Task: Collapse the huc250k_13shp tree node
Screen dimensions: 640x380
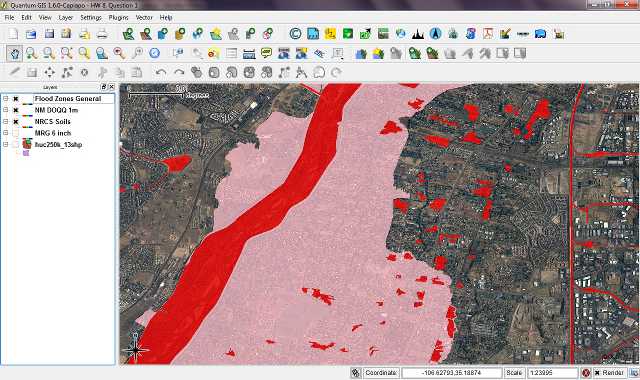Action: click(6, 144)
